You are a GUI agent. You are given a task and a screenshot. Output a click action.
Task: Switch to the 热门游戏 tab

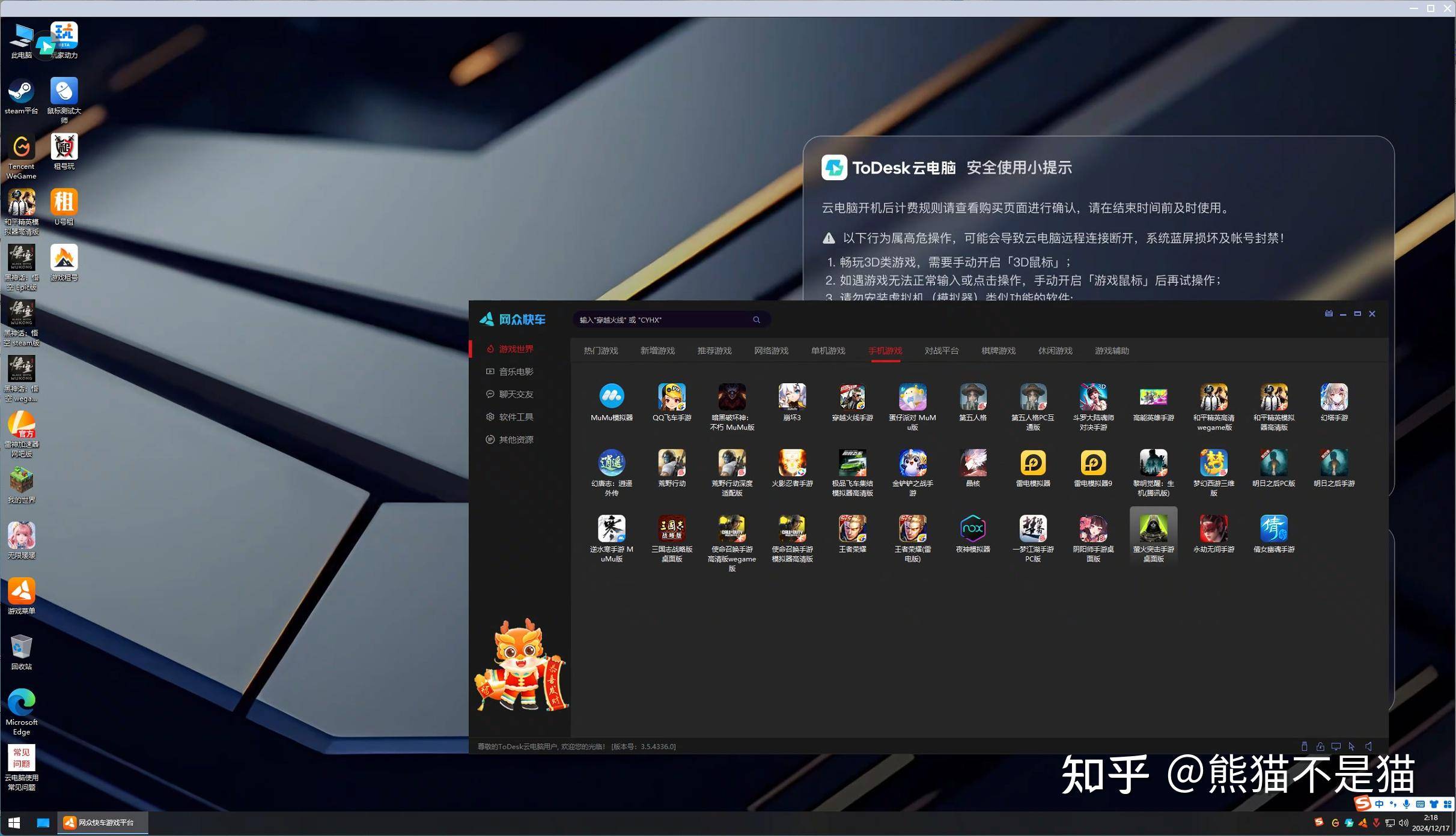(600, 351)
